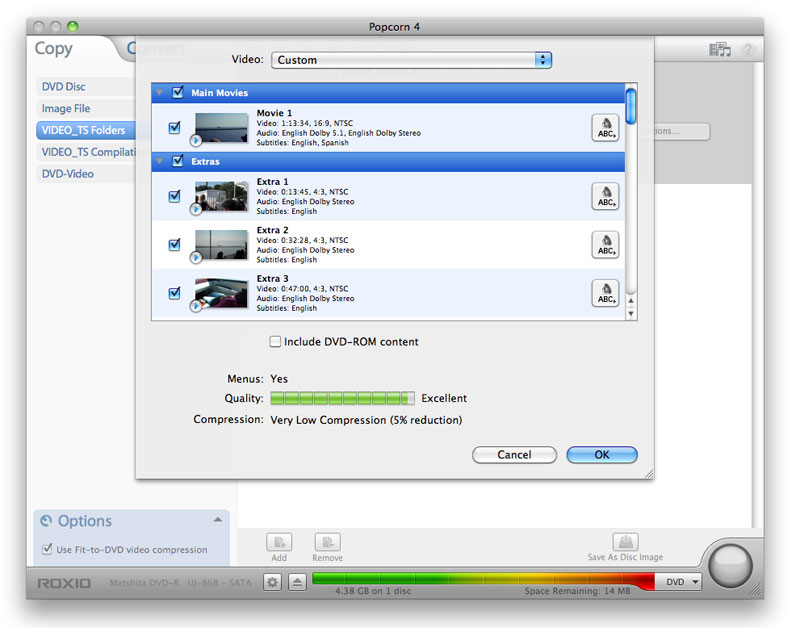
Task: Enable Include DVD-ROM content checkbox
Action: point(276,342)
